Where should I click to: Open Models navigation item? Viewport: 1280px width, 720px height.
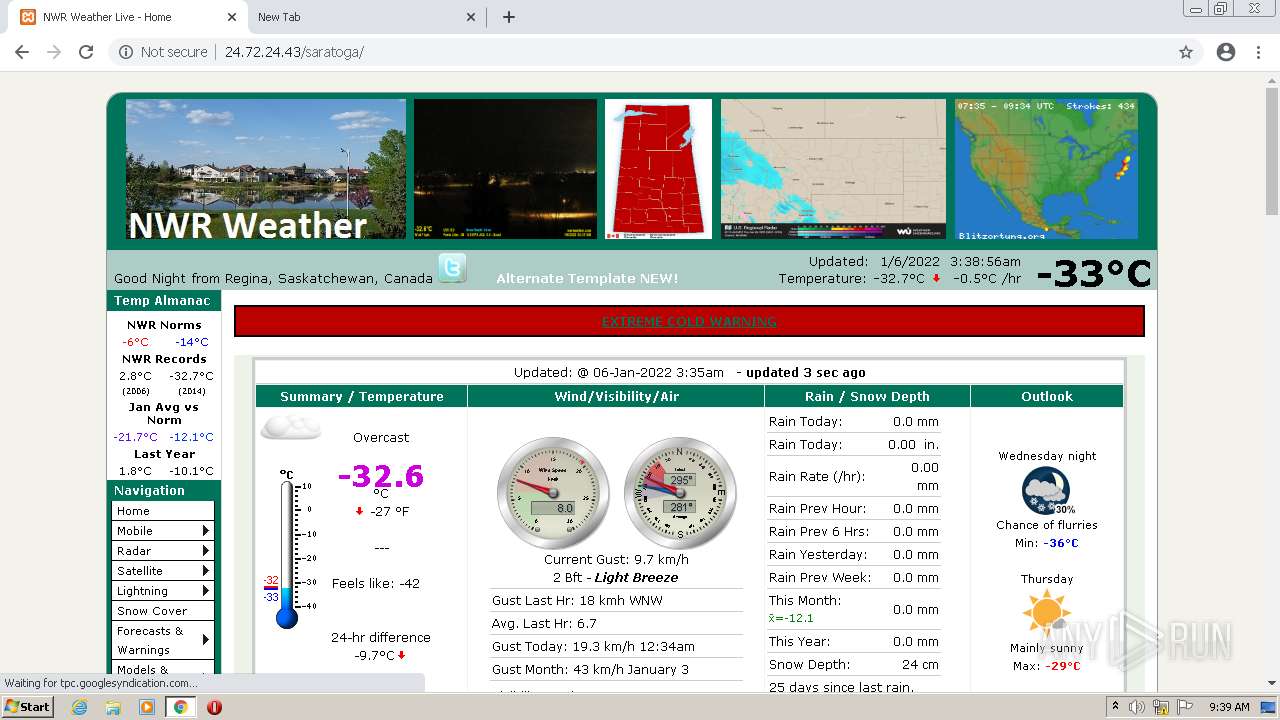coord(163,670)
